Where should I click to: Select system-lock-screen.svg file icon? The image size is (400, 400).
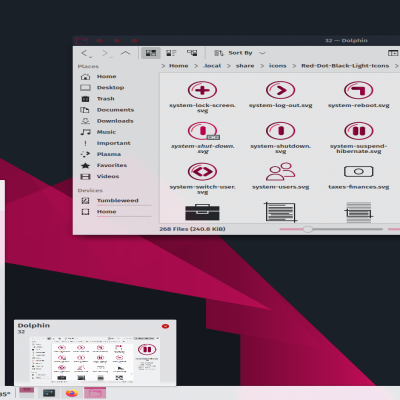click(202, 90)
